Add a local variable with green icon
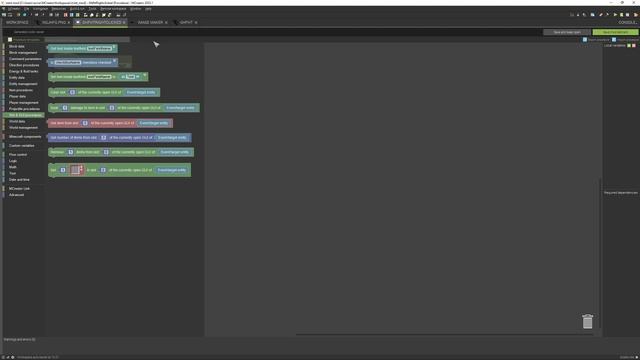640x360 pixels. click(629, 46)
